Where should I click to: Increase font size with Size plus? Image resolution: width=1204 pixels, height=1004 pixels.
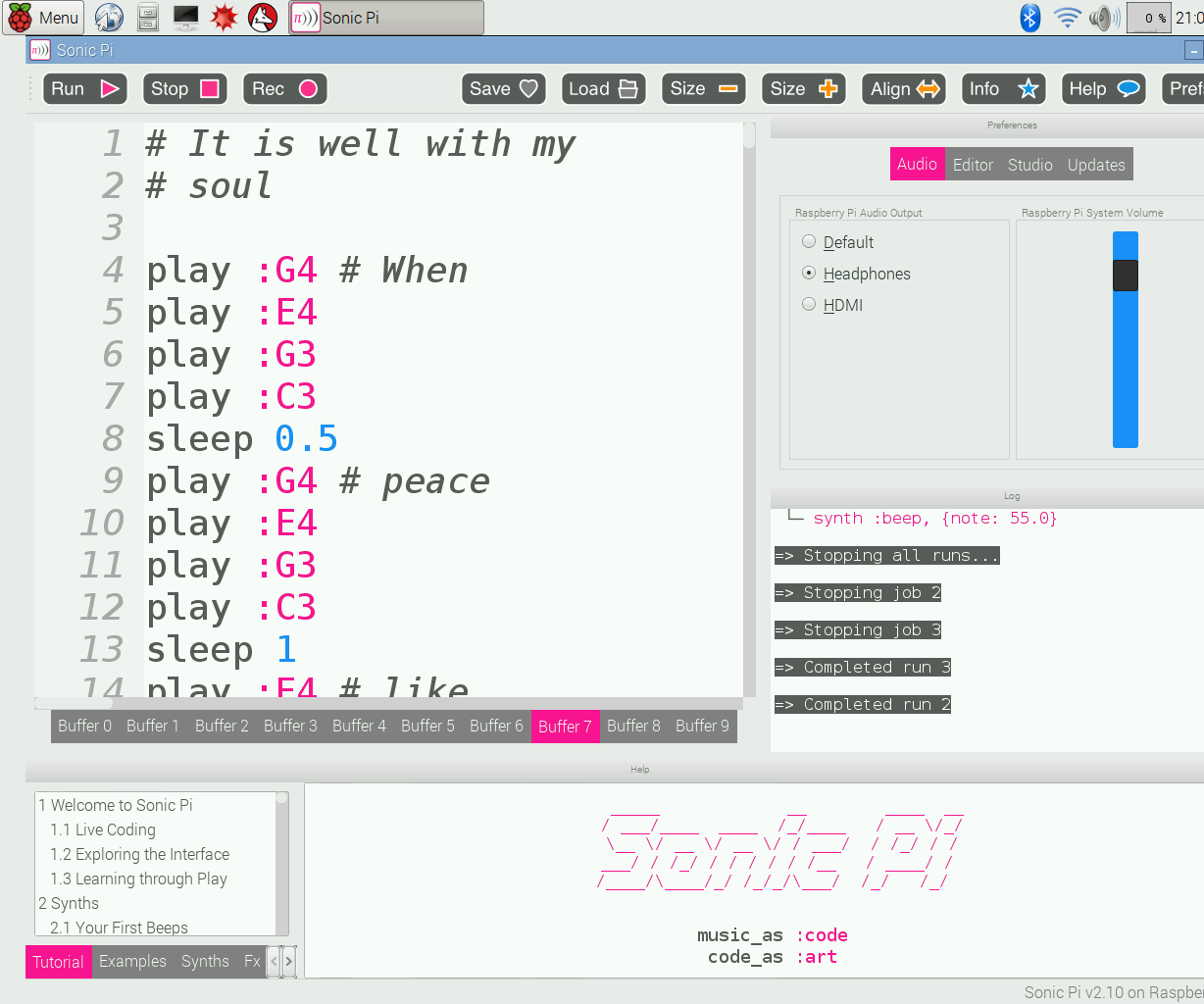[x=803, y=88]
